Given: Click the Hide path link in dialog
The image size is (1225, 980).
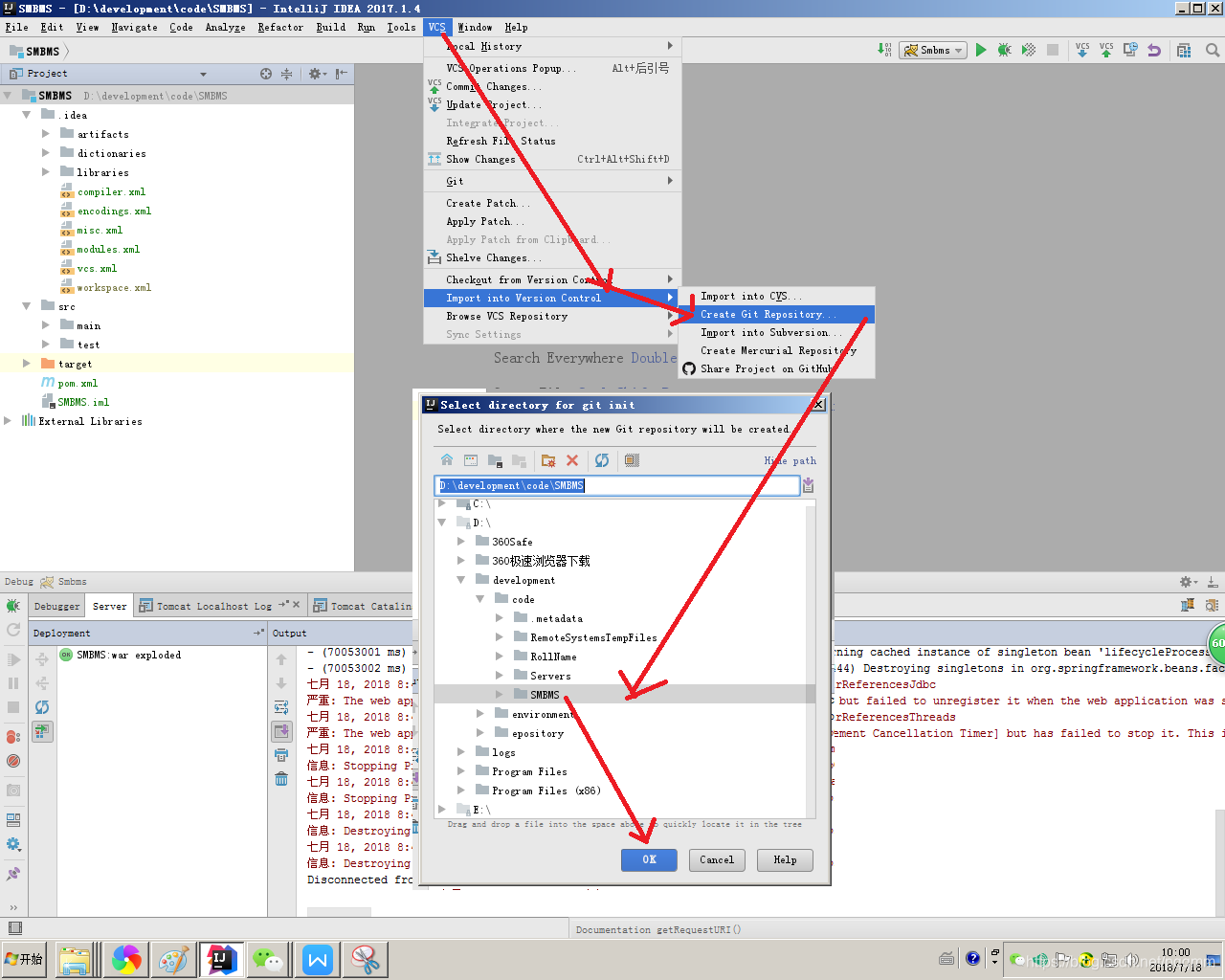Looking at the screenshot, I should pos(791,460).
